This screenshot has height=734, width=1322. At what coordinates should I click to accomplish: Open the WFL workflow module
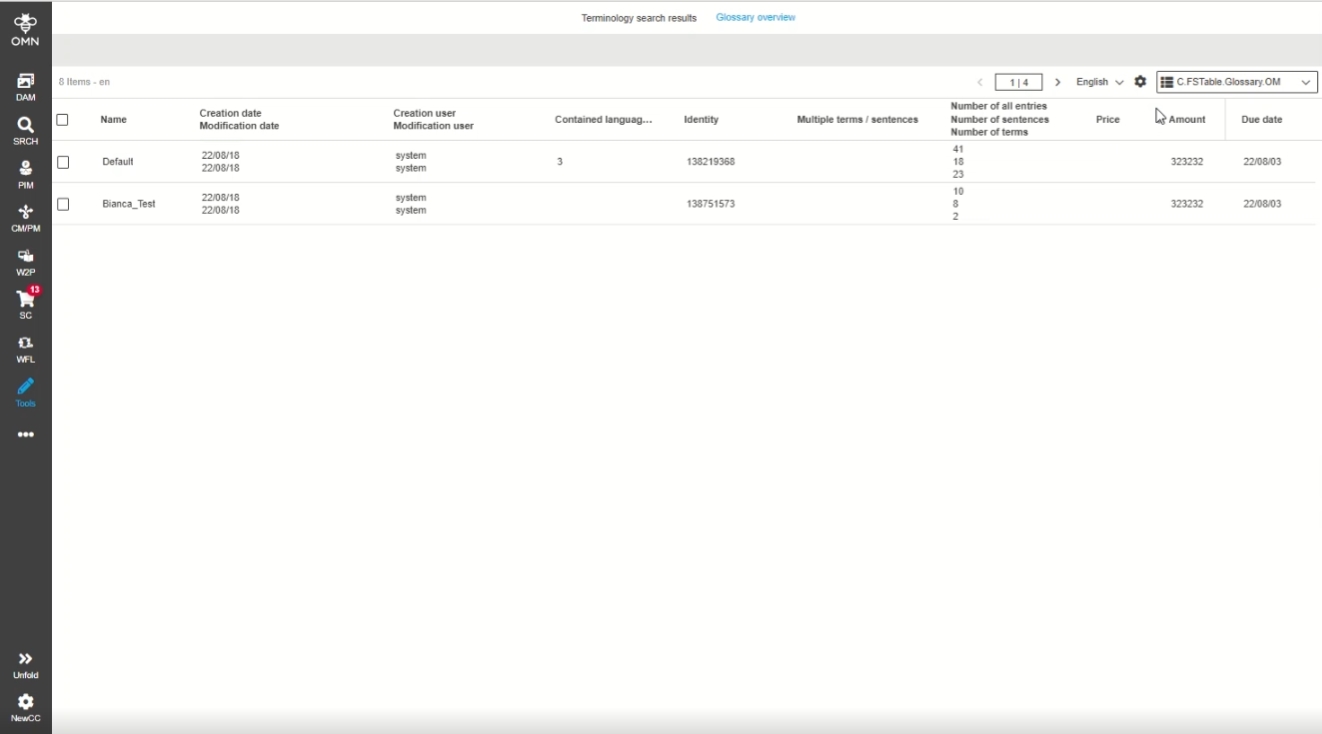25,349
